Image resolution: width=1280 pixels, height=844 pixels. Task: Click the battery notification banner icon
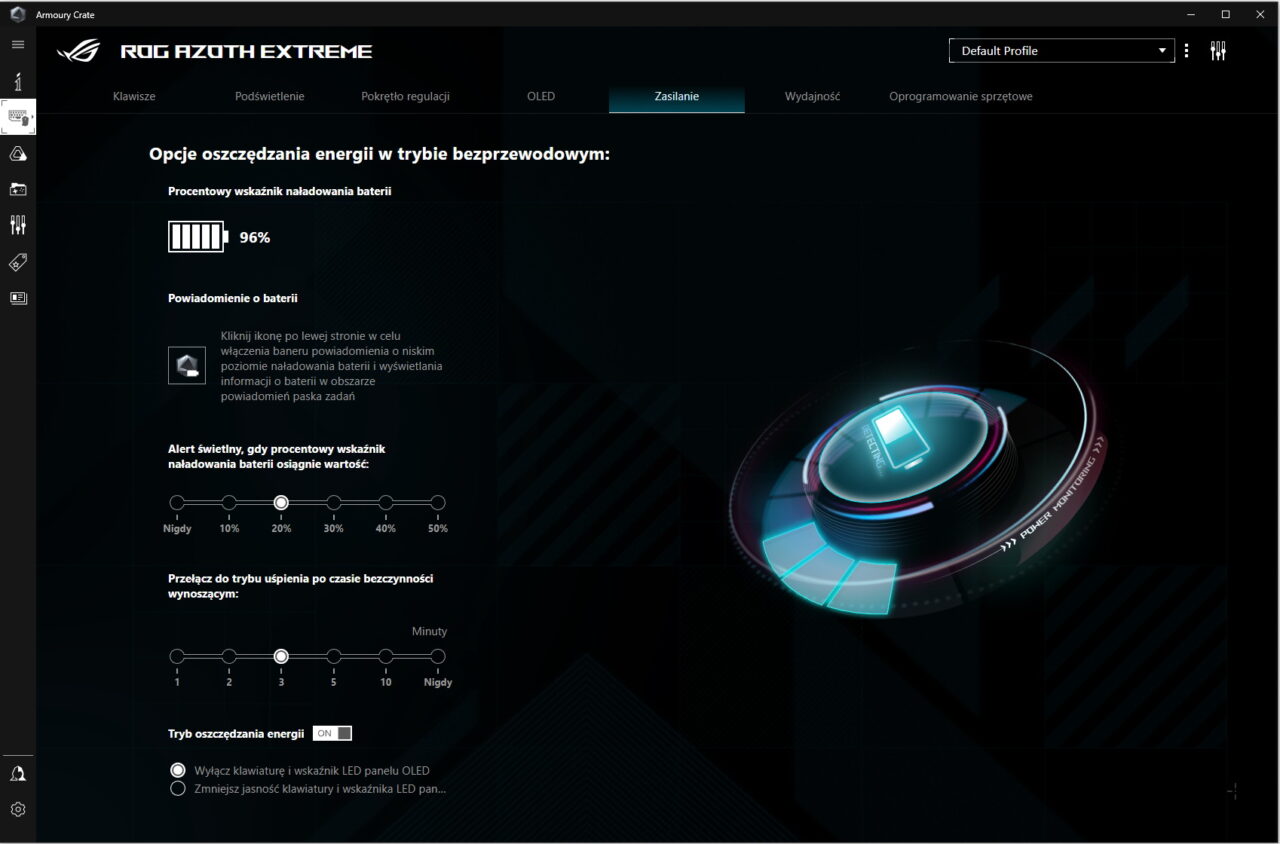pyautogui.click(x=187, y=366)
